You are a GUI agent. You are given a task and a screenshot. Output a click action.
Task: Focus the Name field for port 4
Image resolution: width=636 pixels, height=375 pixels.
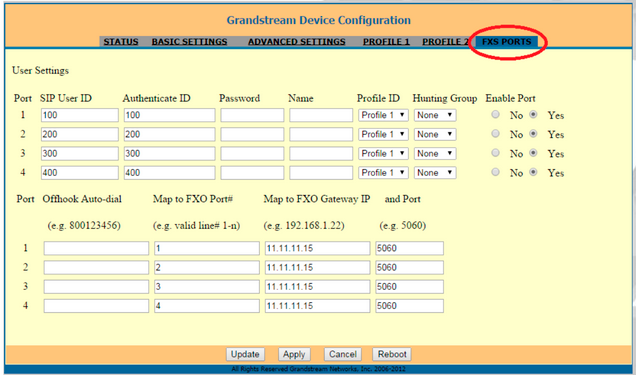pyautogui.click(x=321, y=173)
